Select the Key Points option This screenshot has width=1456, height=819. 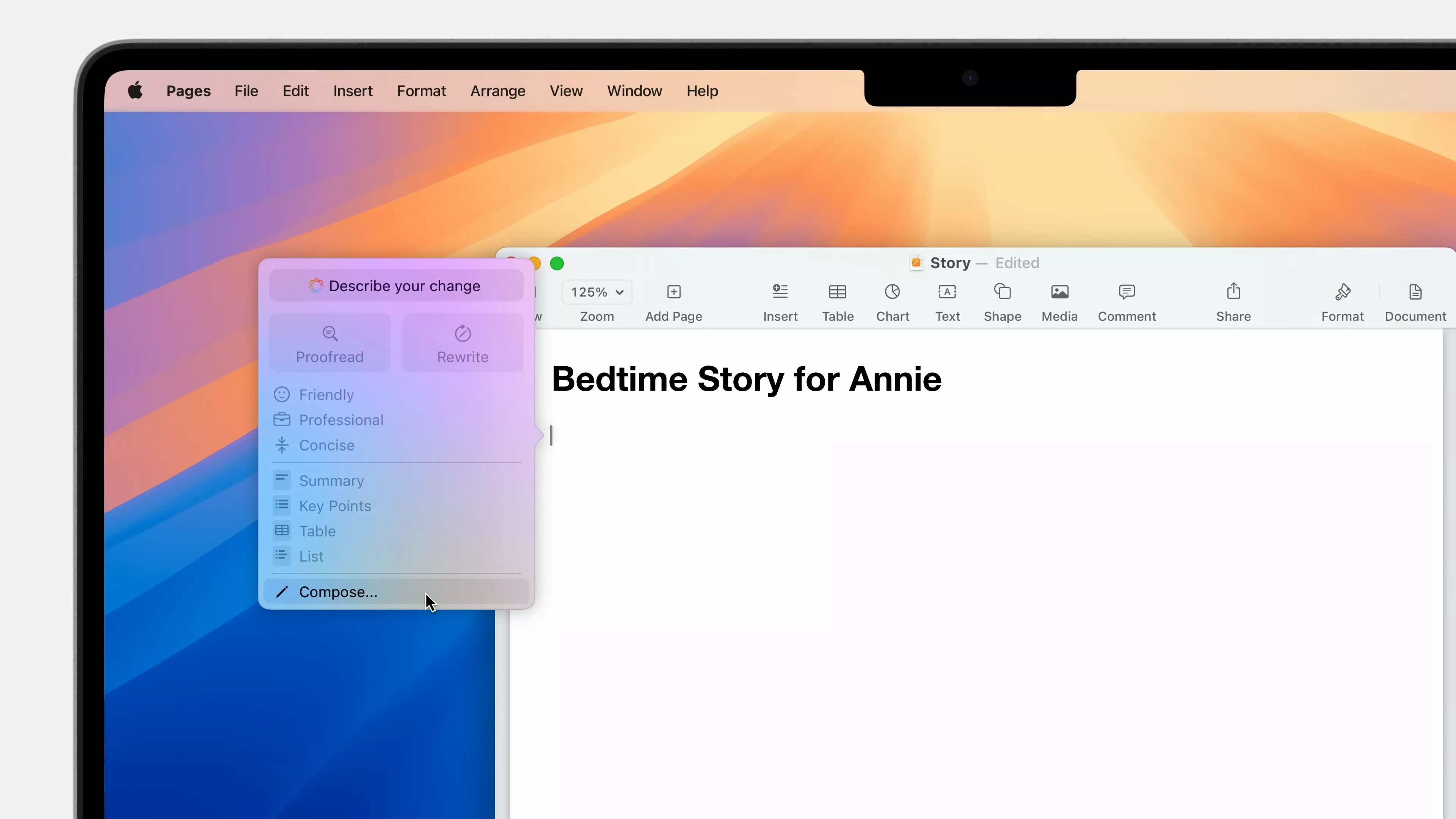tap(396, 506)
